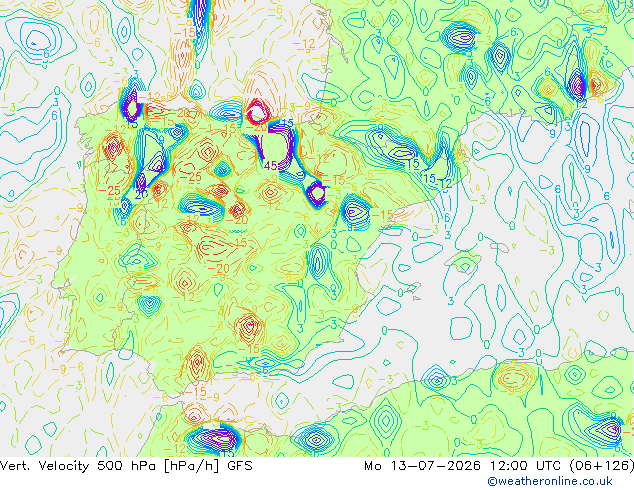This screenshot has width=634, height=490.
Task: Click the purple '45' contour label
Action: [271, 165]
